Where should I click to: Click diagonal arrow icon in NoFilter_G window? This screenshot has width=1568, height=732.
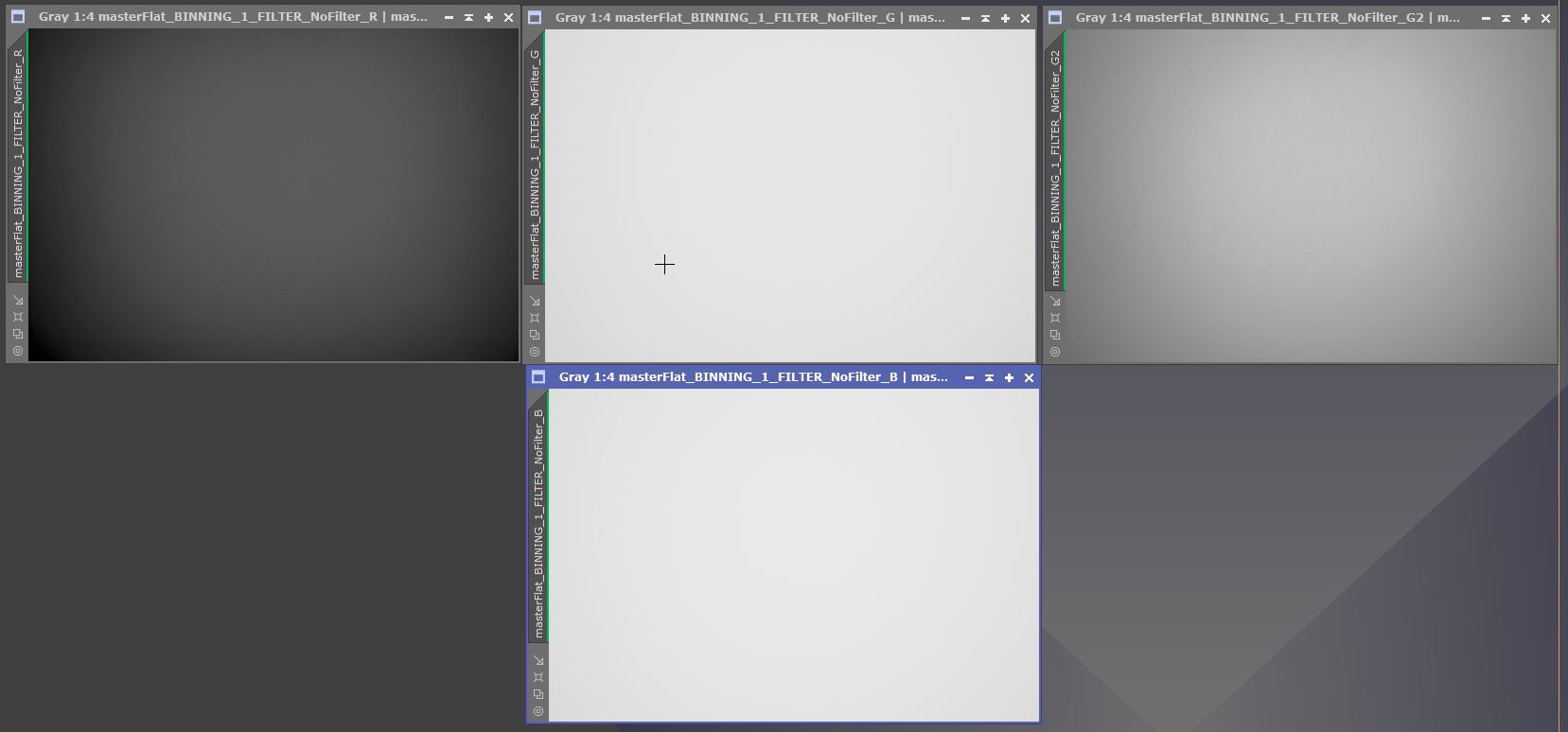pyautogui.click(x=535, y=301)
